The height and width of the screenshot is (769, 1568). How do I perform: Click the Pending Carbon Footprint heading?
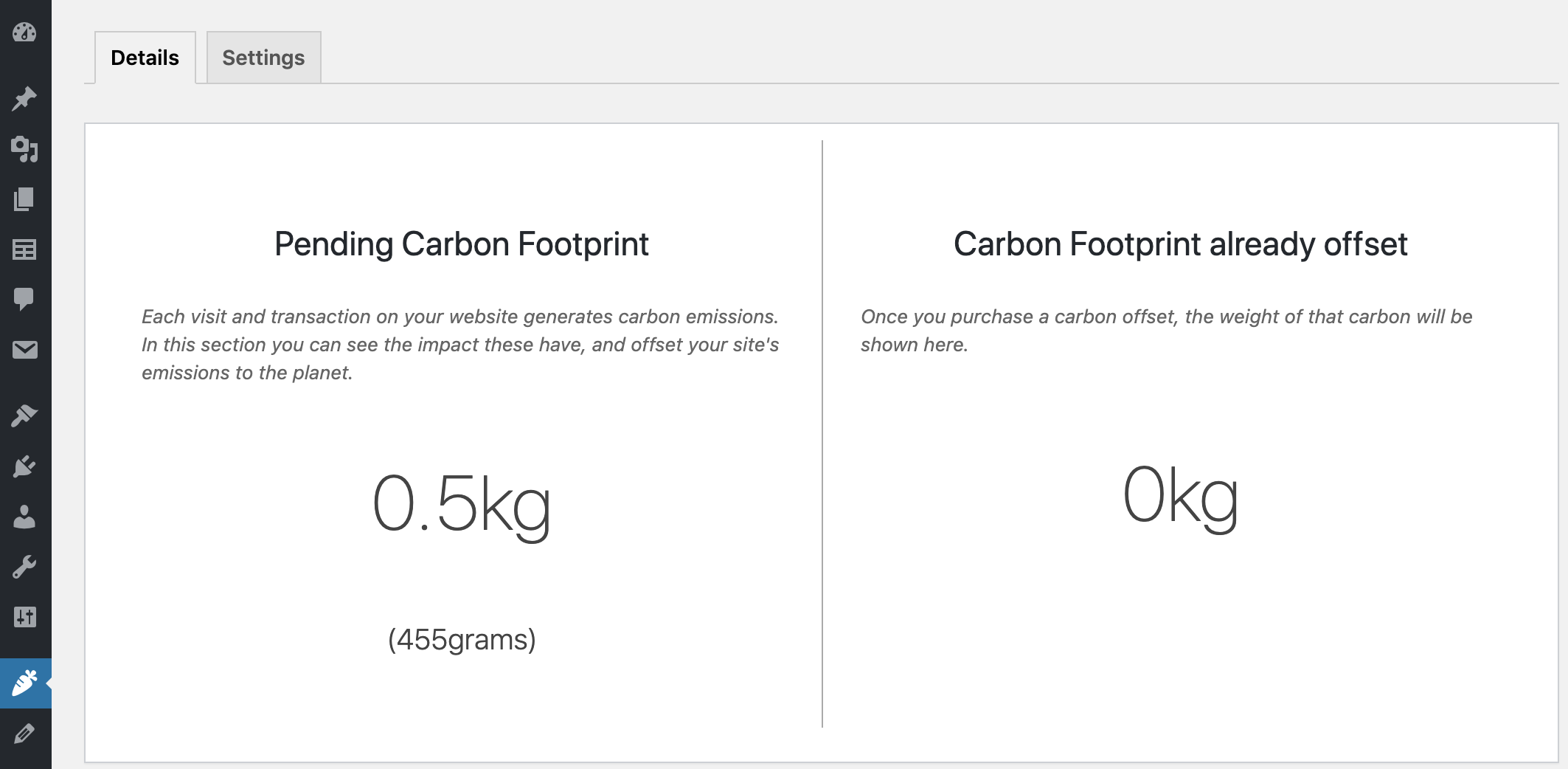point(461,244)
